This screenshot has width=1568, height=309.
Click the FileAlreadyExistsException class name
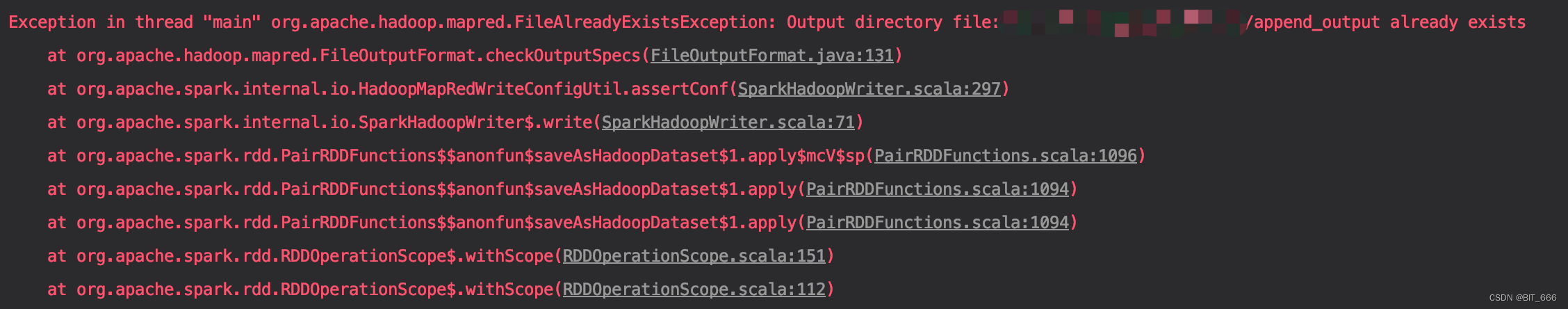(x=641, y=22)
